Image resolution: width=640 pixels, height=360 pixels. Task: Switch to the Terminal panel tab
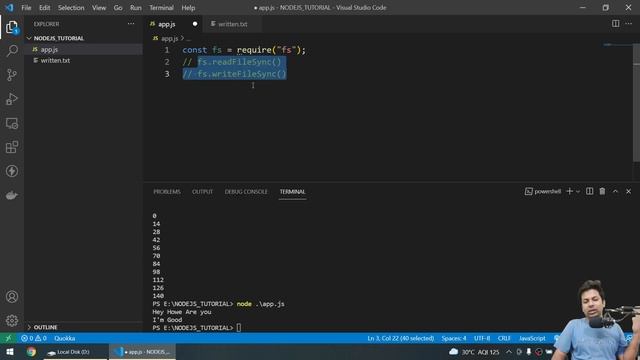coord(292,192)
